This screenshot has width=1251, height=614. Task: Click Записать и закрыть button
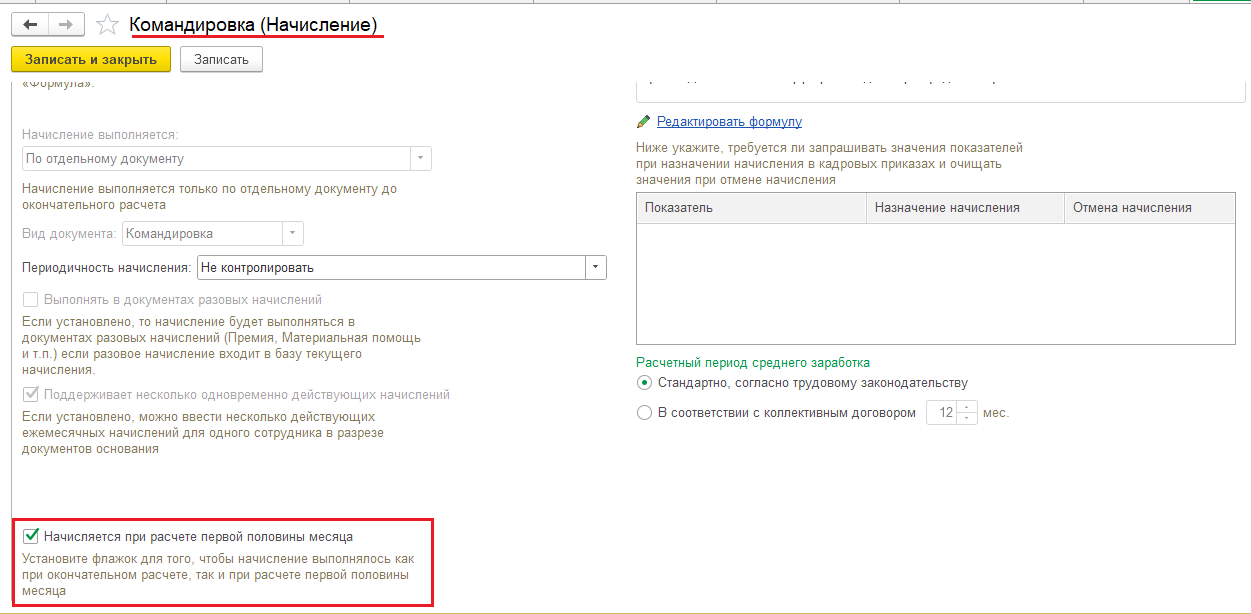coord(91,59)
